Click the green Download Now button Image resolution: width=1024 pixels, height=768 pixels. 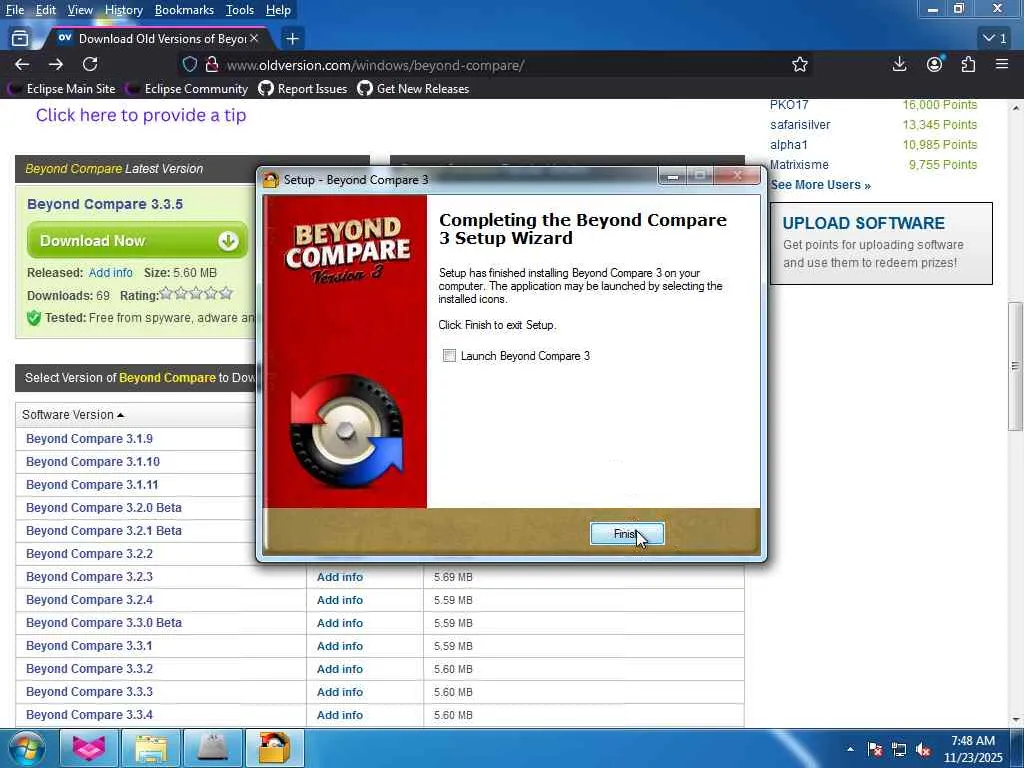point(138,240)
